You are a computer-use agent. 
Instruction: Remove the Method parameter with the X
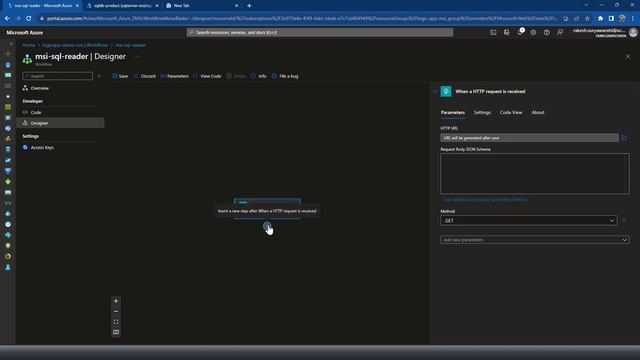pyautogui.click(x=624, y=221)
